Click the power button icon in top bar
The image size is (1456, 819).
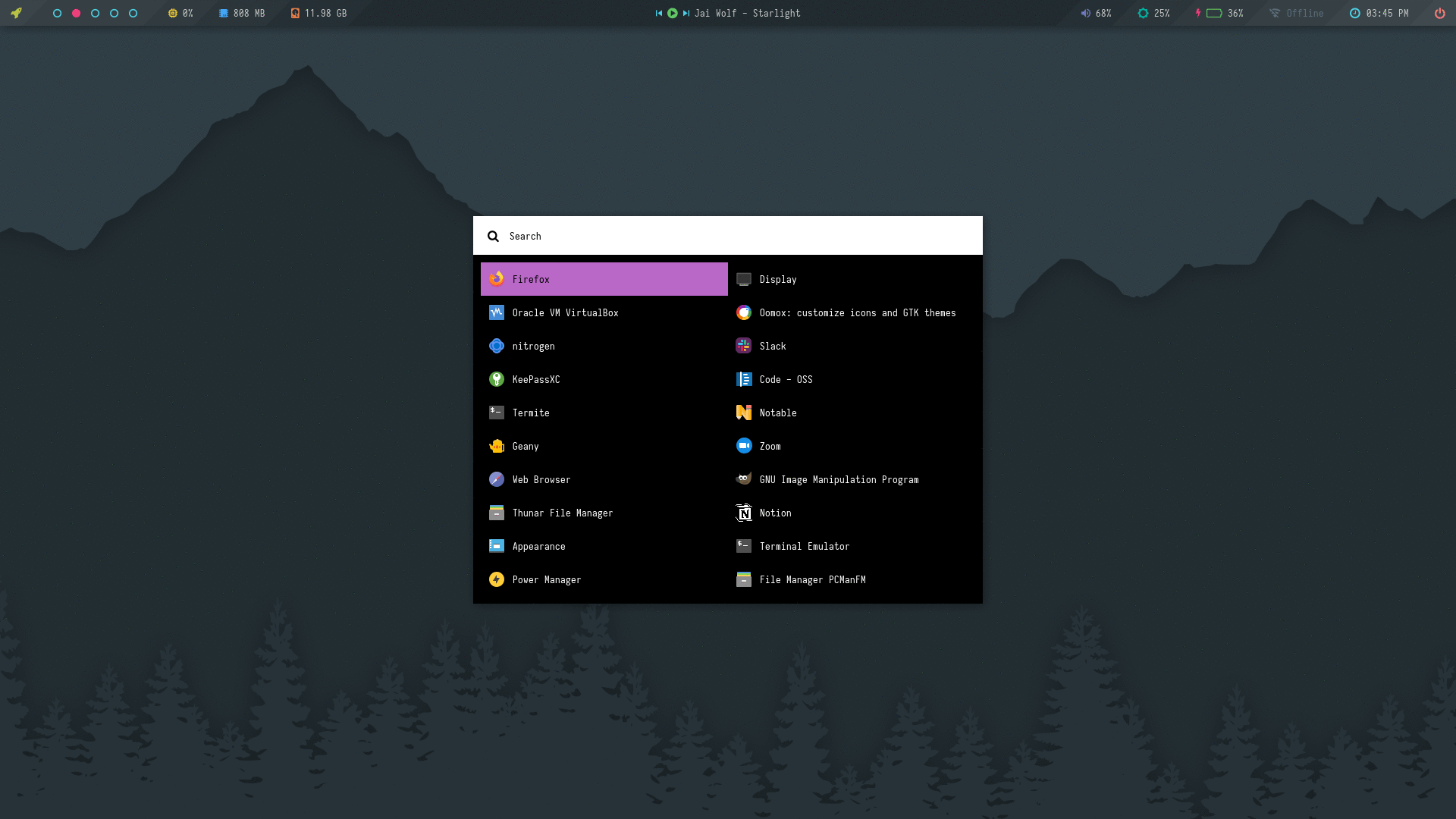[1439, 13]
